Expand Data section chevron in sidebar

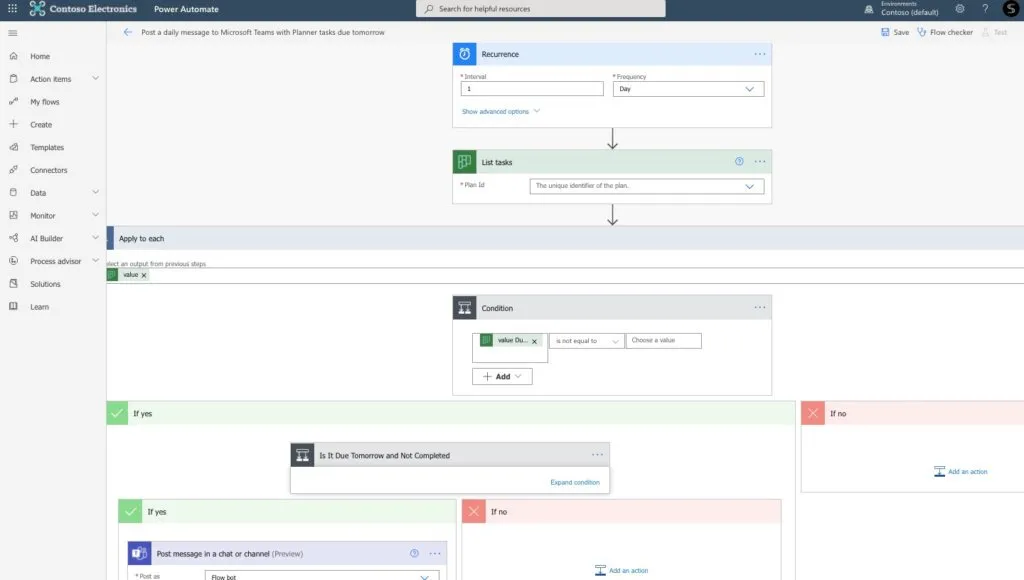95,192
